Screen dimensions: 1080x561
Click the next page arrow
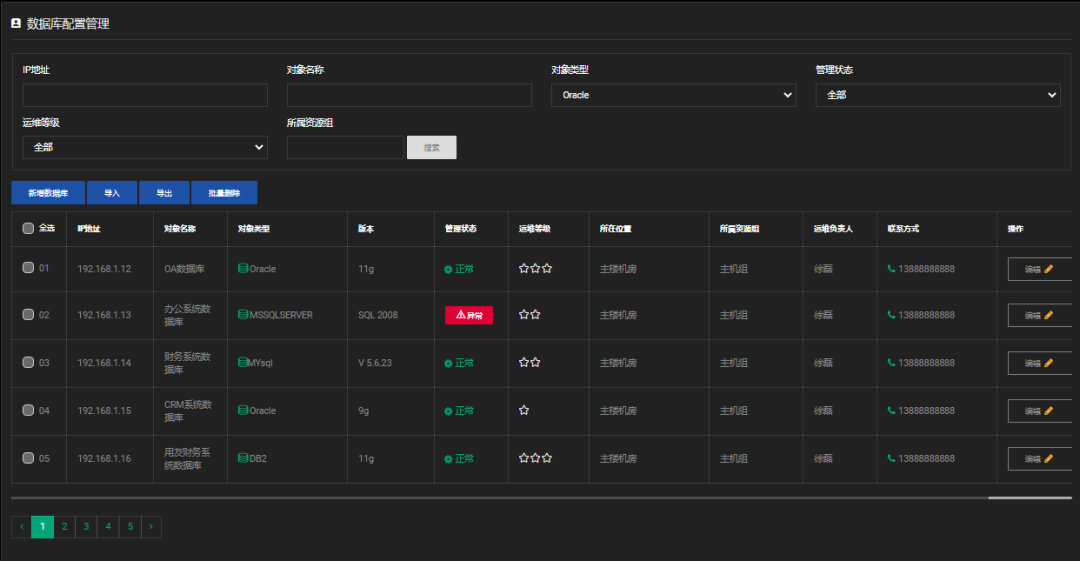[152, 527]
